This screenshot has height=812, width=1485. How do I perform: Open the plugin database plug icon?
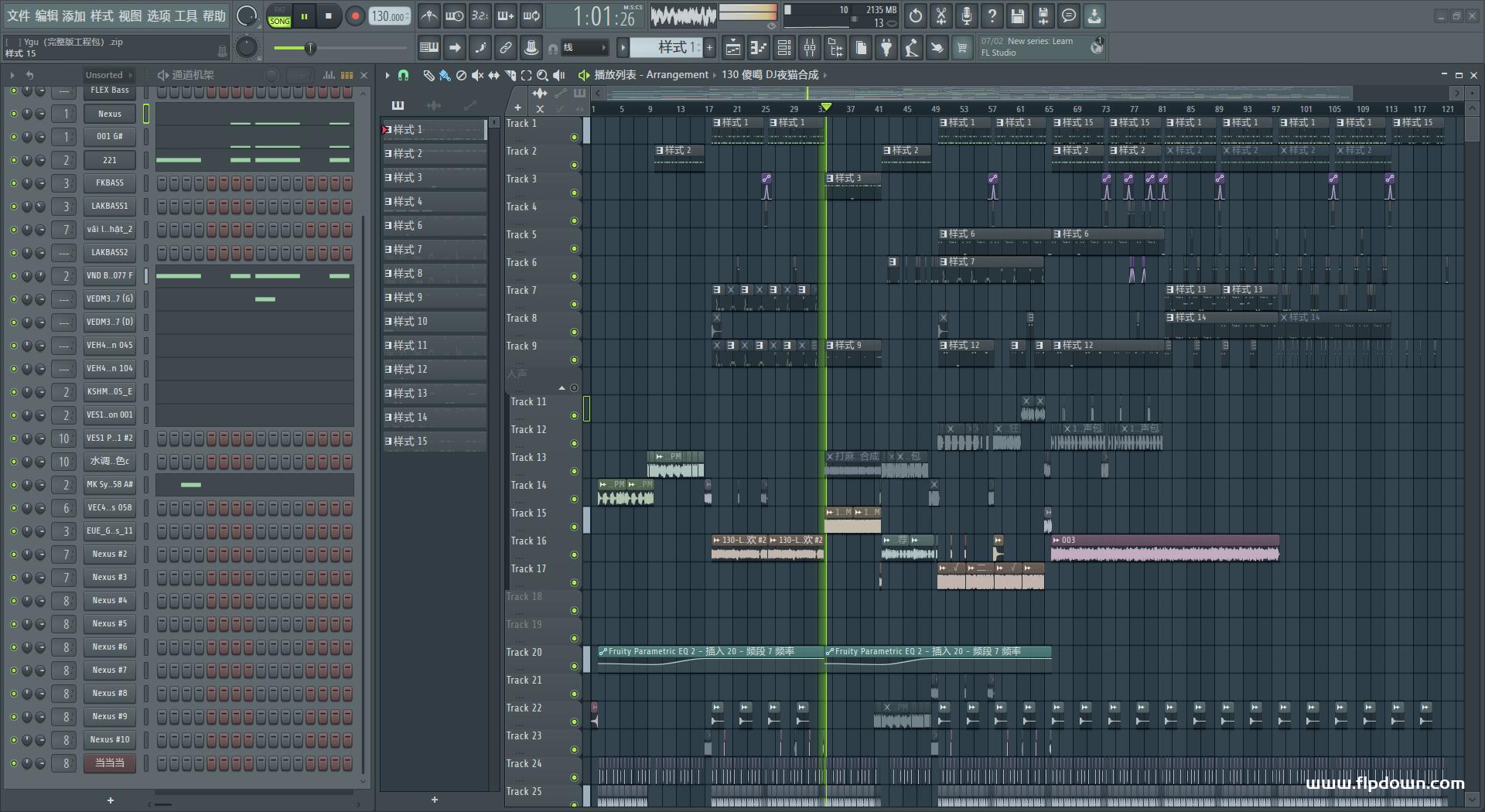886,49
